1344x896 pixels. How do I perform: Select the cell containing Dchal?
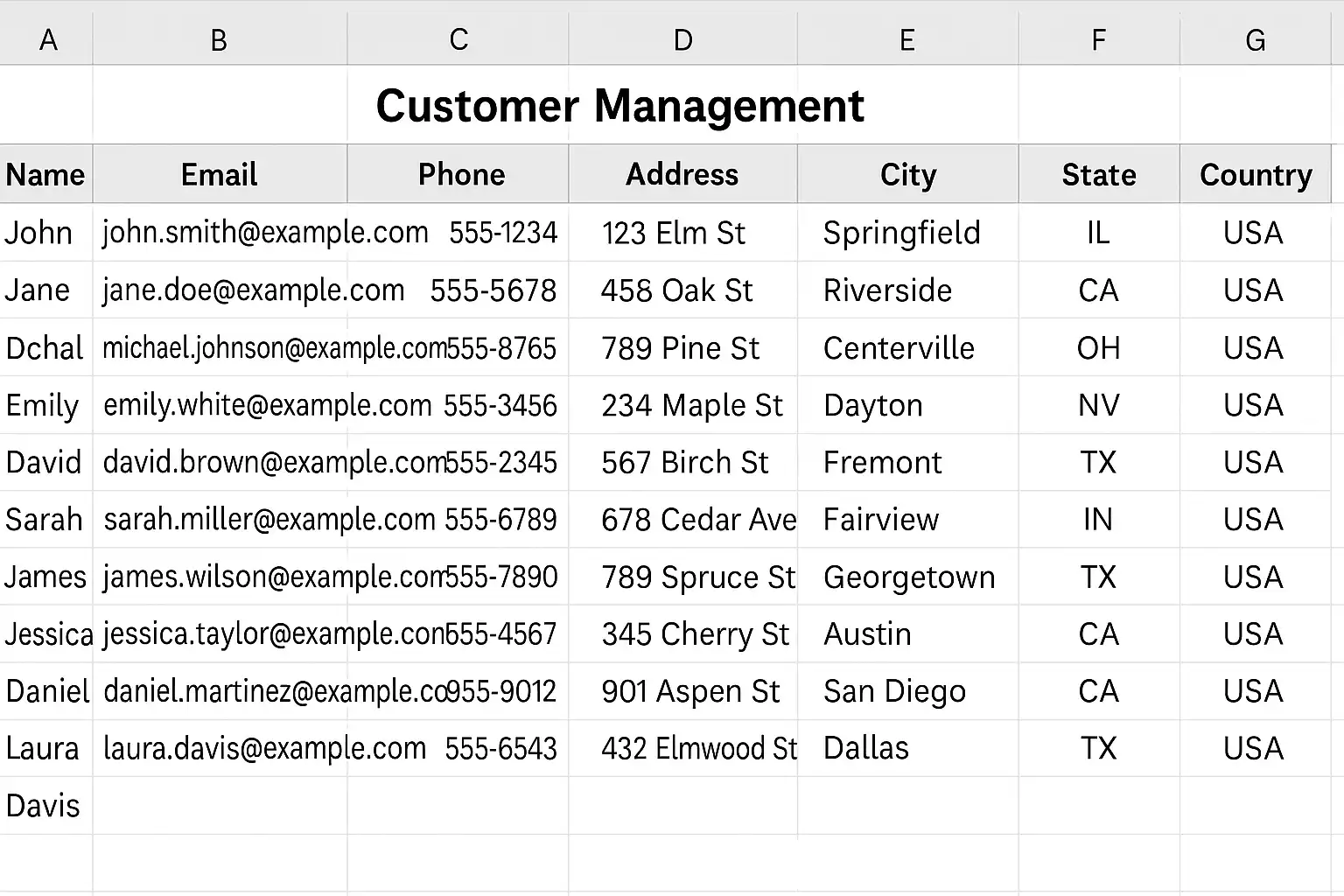click(45, 348)
